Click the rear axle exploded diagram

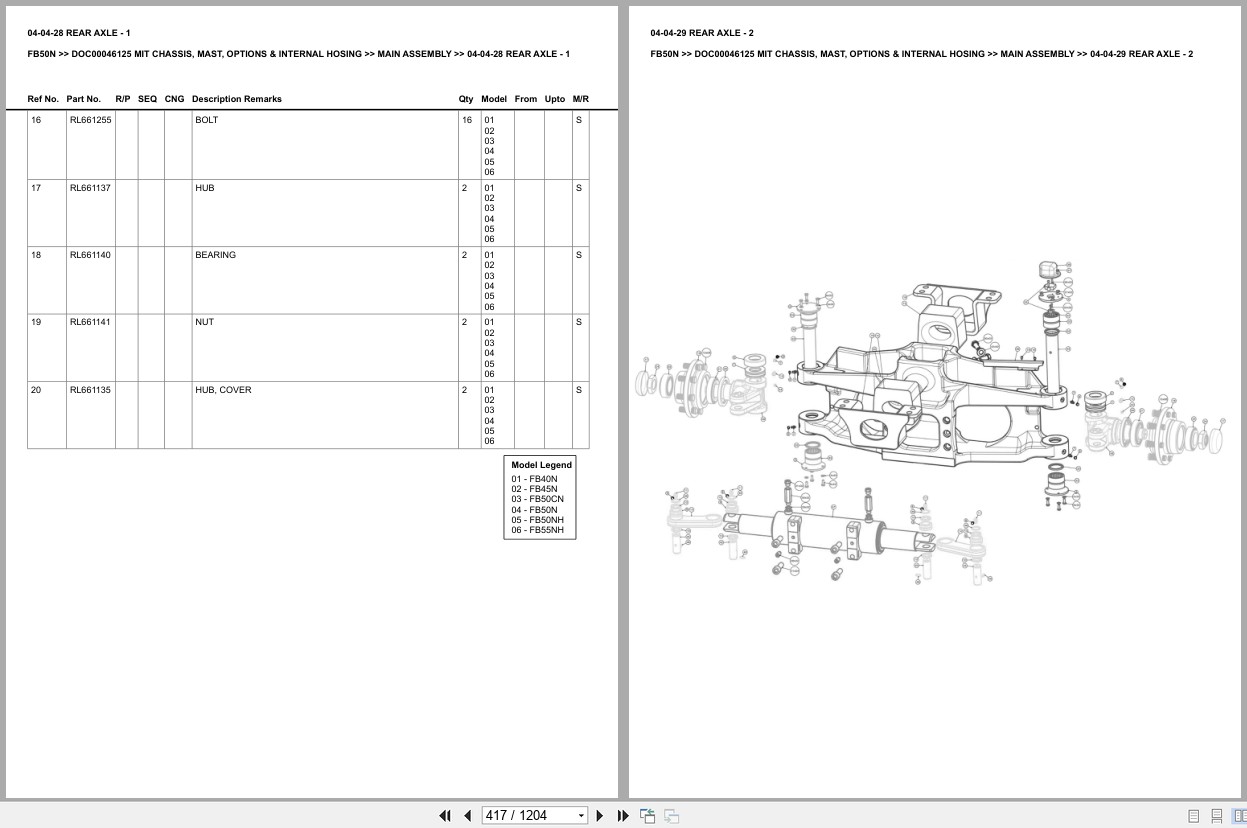click(929, 421)
